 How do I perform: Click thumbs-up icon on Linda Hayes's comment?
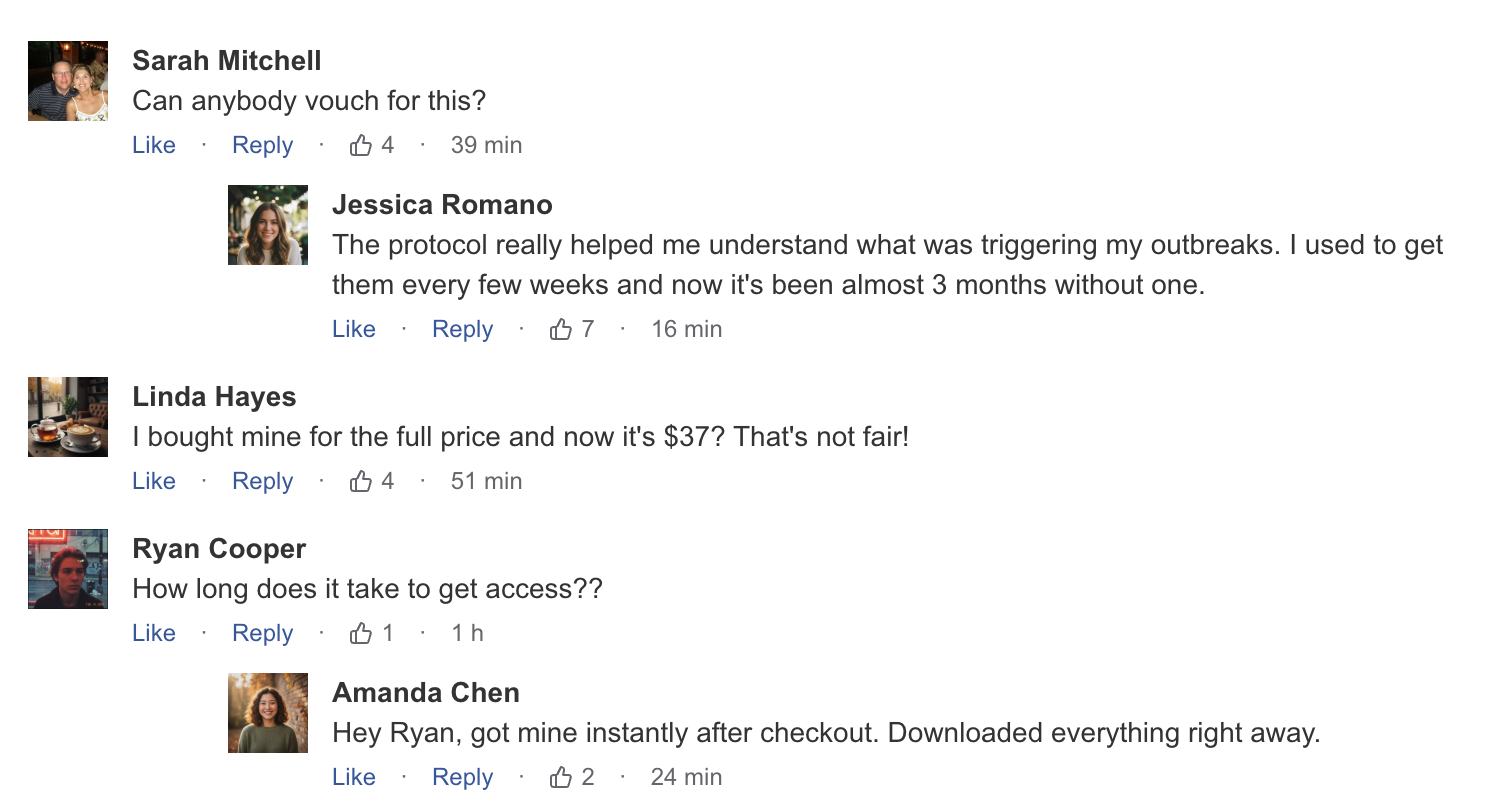361,482
